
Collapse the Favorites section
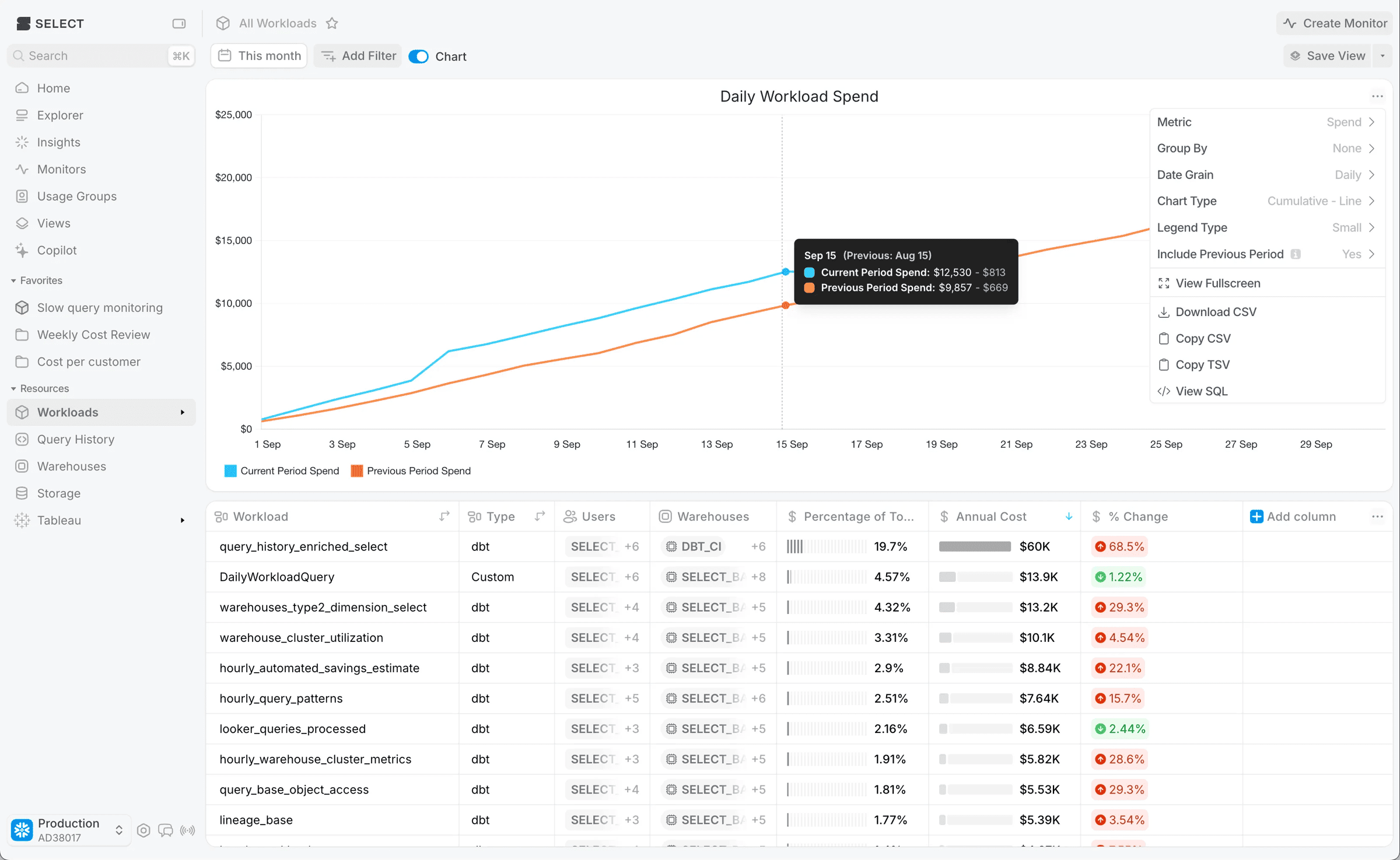[13, 280]
